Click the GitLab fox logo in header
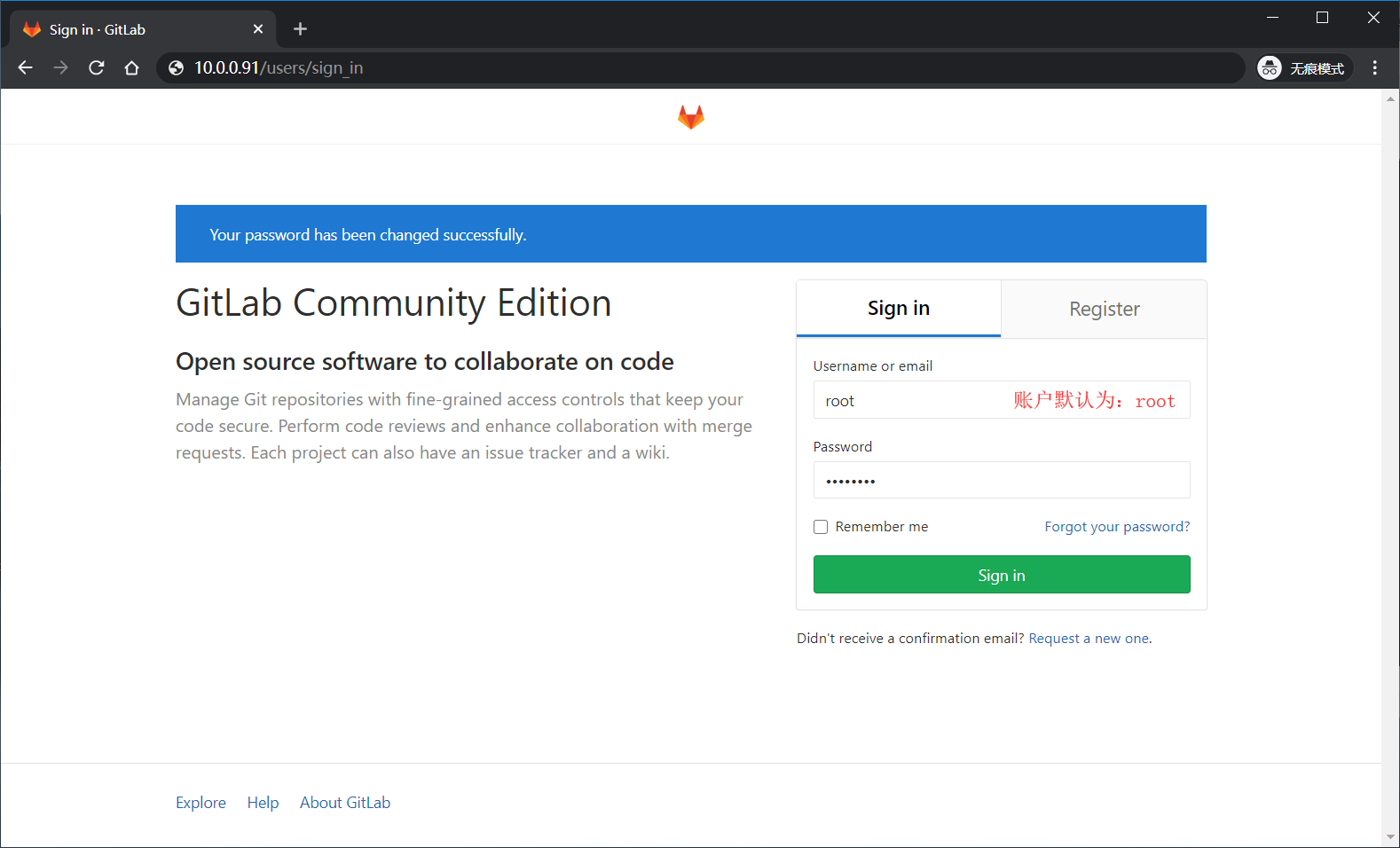Viewport: 1400px width, 848px height. pyautogui.click(x=691, y=117)
